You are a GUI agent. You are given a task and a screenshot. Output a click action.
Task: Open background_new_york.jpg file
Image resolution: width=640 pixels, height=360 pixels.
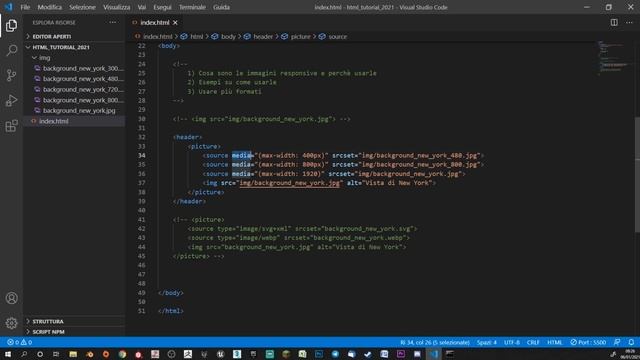click(x=74, y=111)
